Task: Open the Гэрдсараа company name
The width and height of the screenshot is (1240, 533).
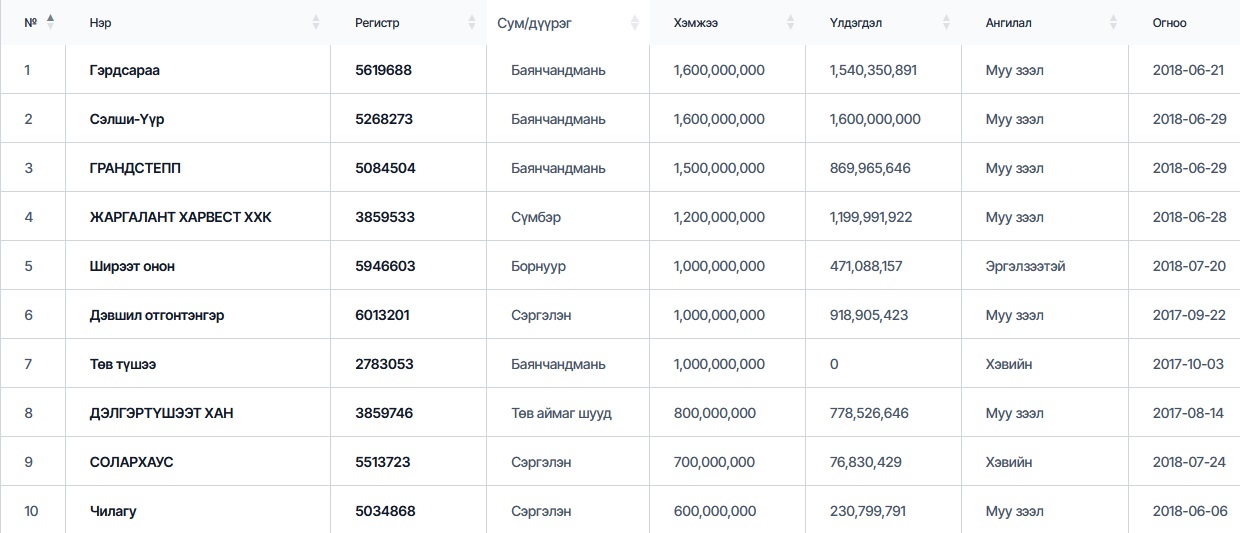Action: click(125, 70)
